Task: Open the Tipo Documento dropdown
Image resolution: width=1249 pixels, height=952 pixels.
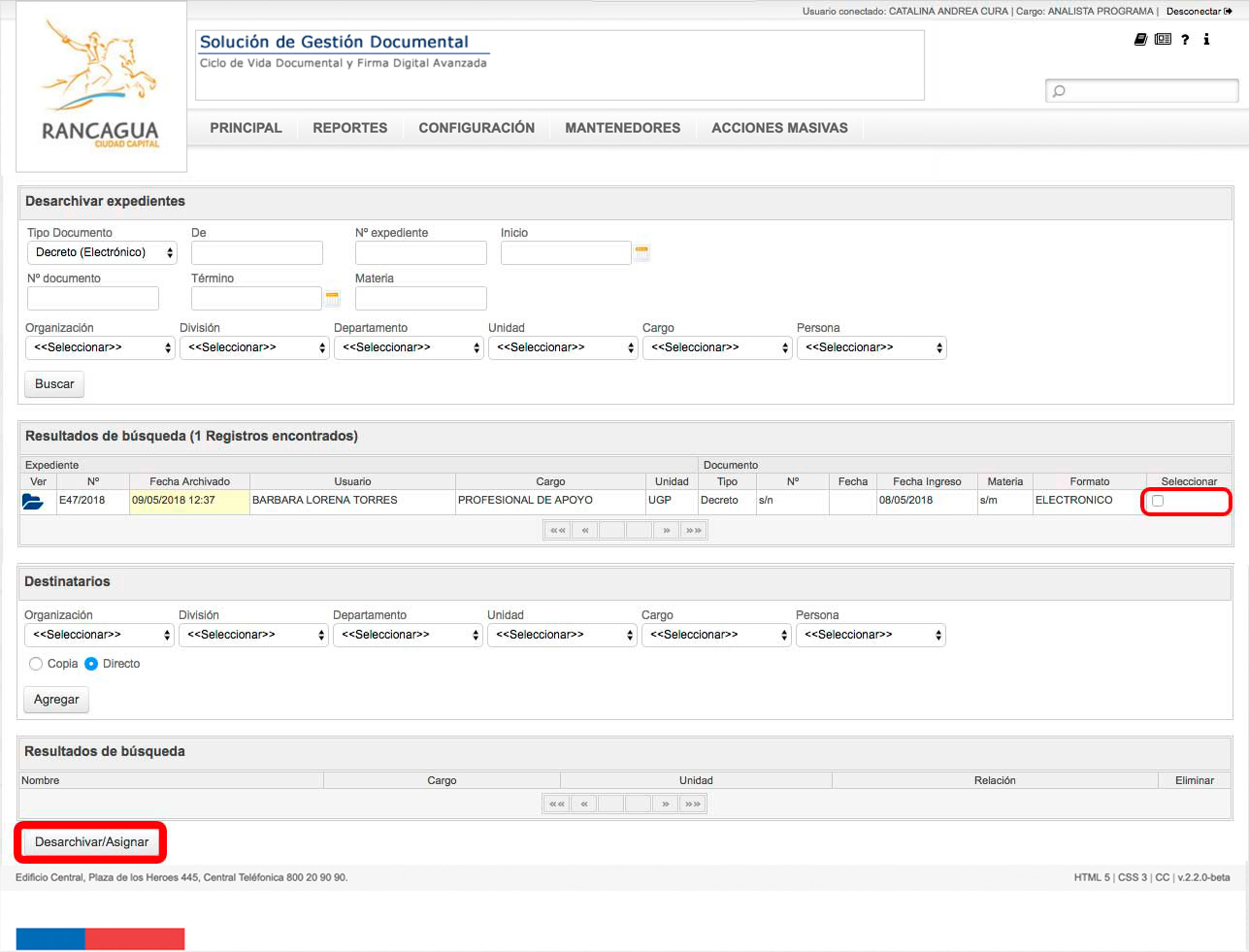Action: tap(102, 252)
